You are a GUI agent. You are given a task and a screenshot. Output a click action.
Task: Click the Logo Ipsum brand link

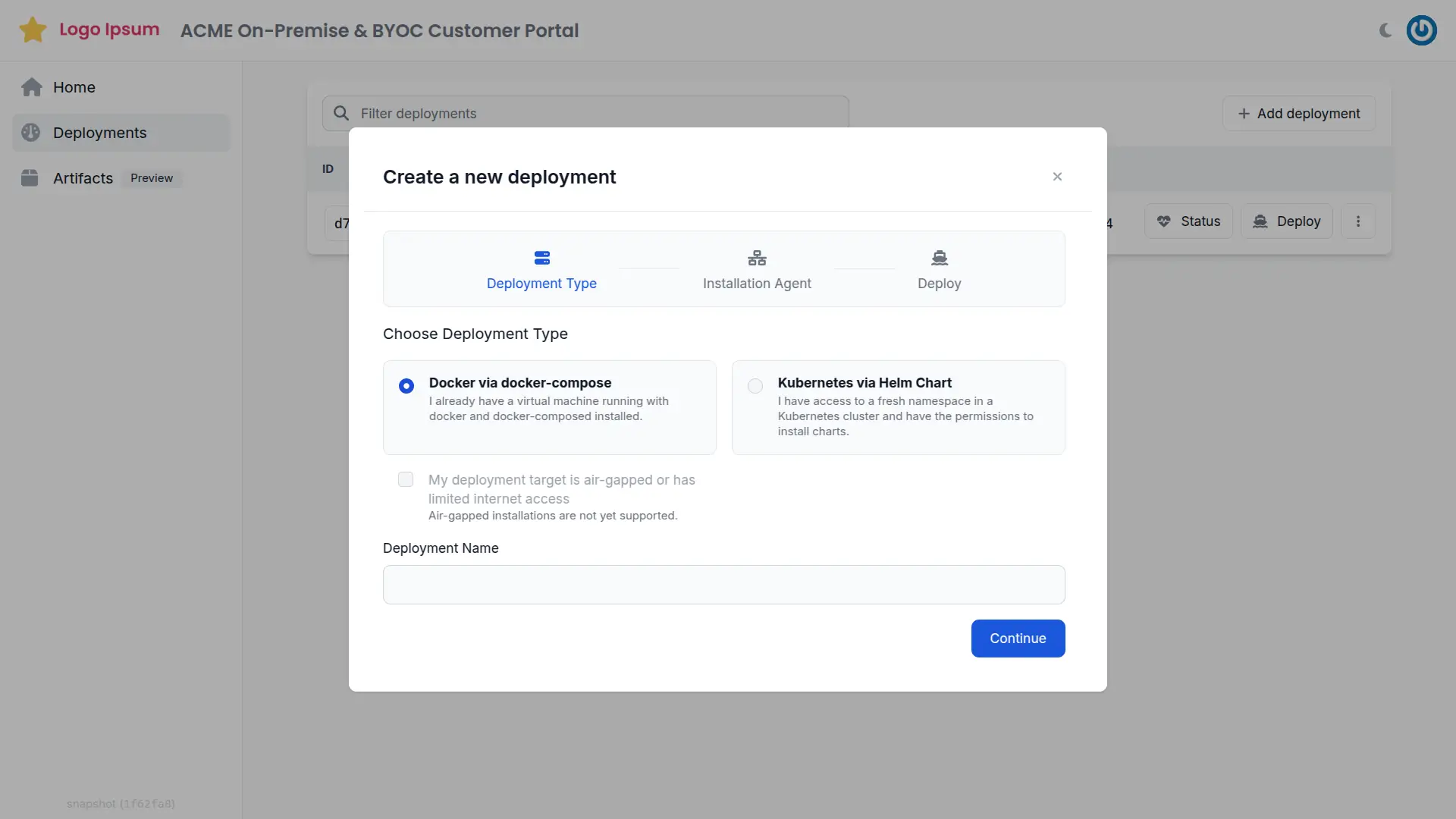109,30
